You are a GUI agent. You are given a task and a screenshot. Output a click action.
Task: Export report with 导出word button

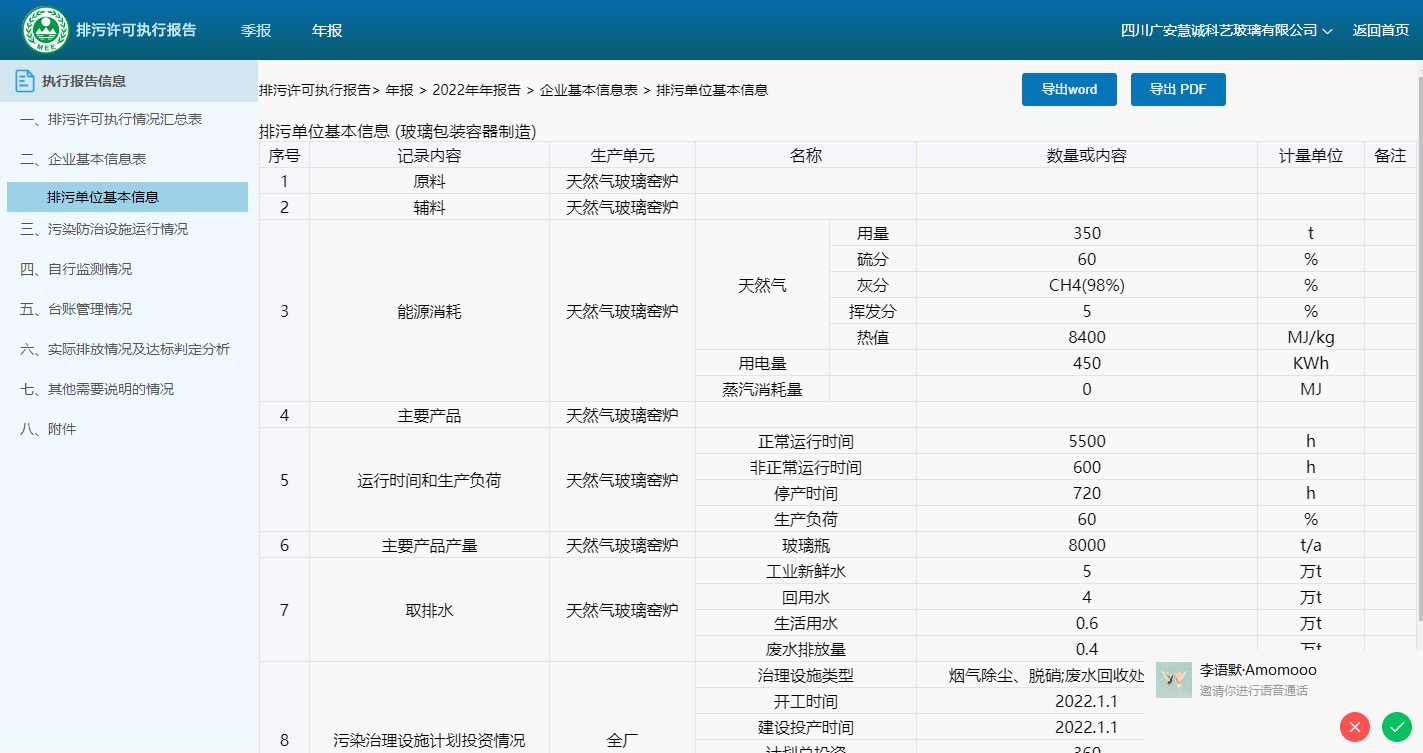(x=1069, y=89)
